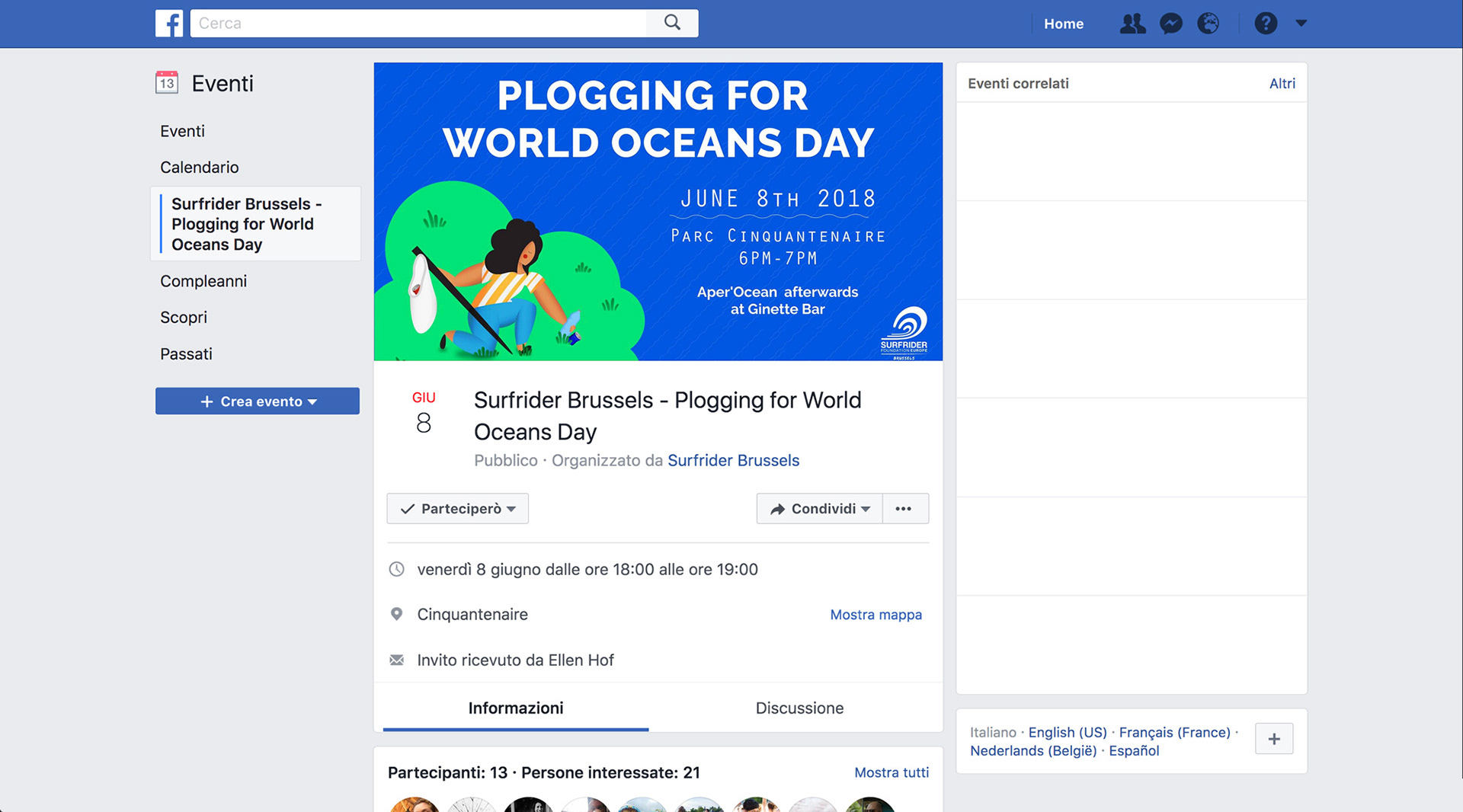Click the clock icon beside event time
1463x812 pixels.
pos(397,569)
